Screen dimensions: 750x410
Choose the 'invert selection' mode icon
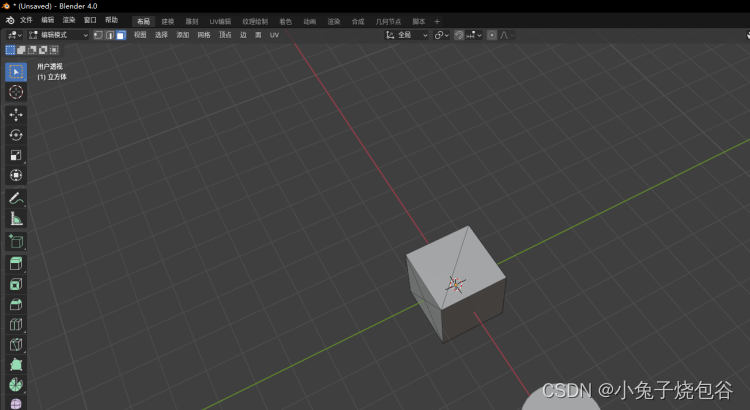43,50
